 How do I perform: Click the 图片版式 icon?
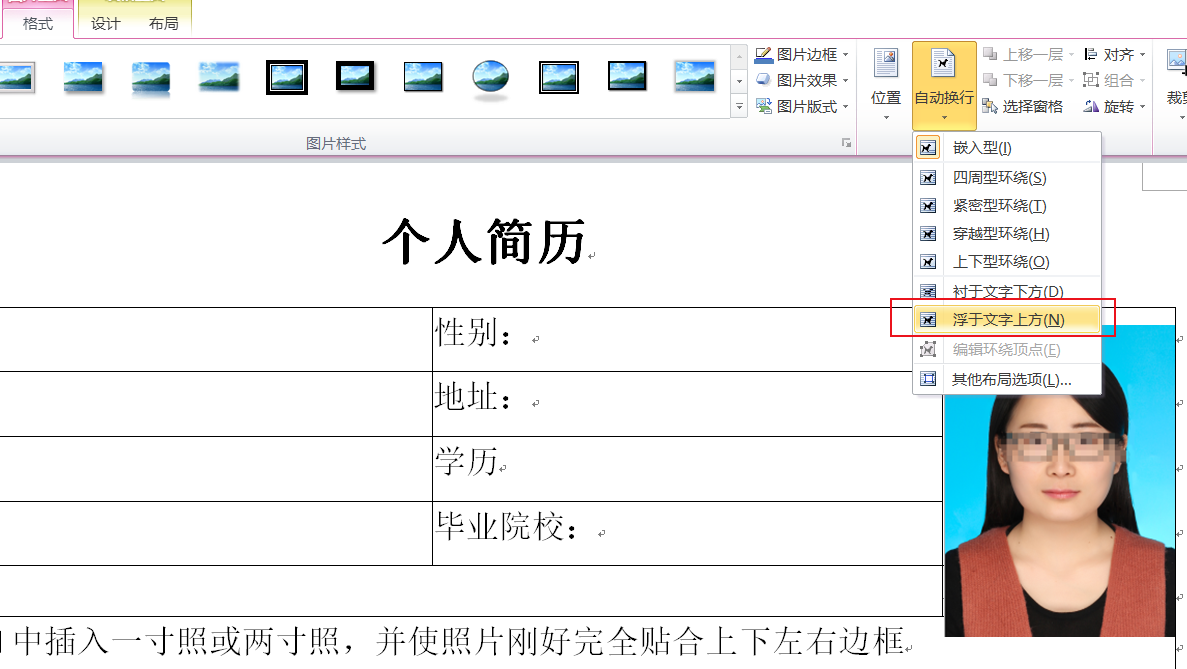click(764, 107)
